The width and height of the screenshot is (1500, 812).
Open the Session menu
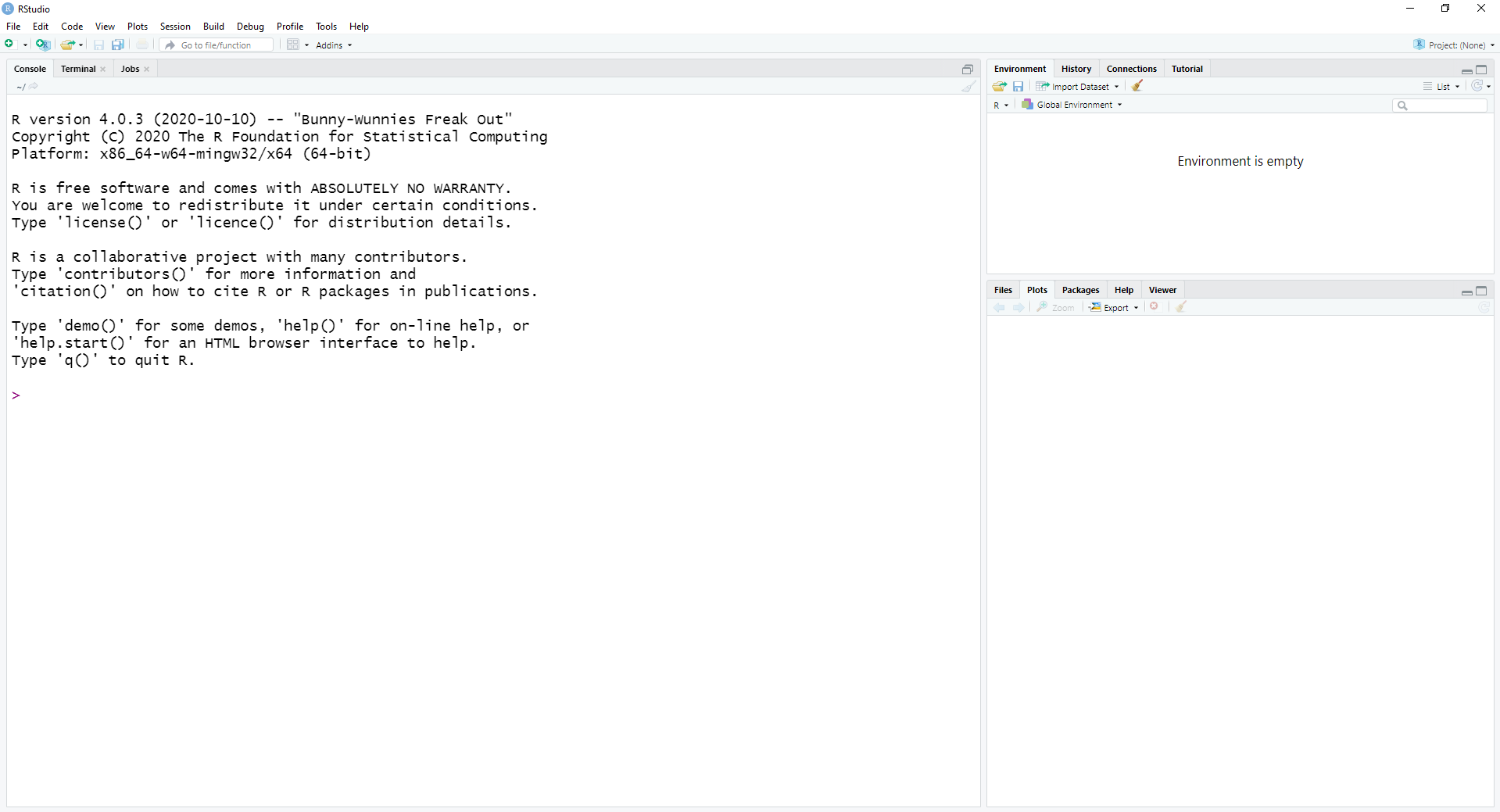click(175, 27)
